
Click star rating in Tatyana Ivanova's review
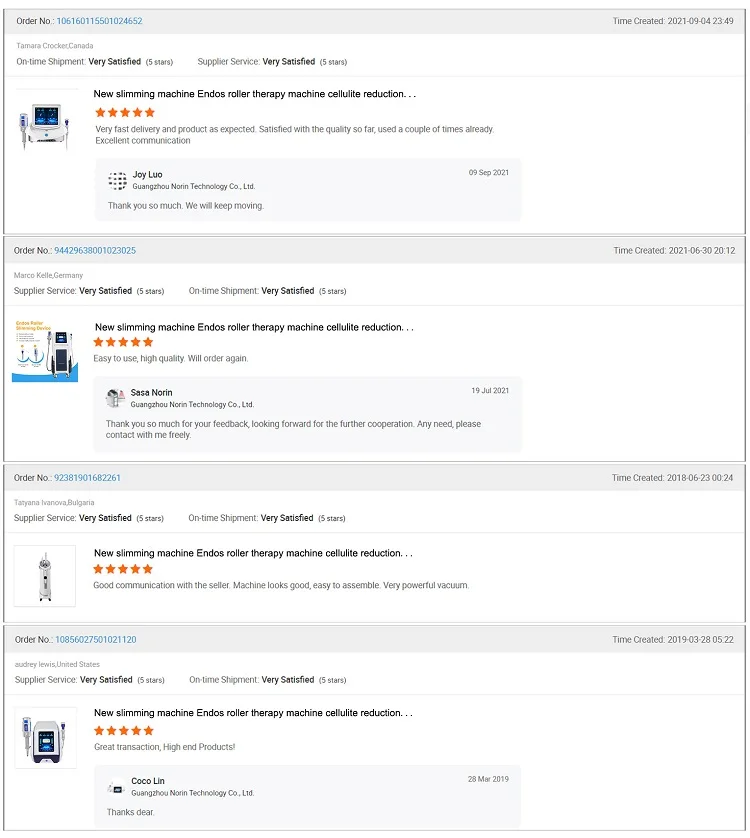[x=123, y=569]
